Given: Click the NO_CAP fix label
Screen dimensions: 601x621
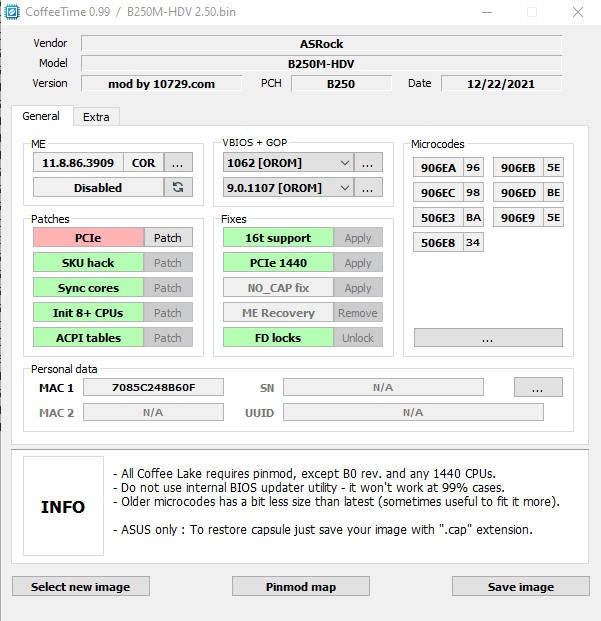Looking at the screenshot, I should tap(278, 288).
